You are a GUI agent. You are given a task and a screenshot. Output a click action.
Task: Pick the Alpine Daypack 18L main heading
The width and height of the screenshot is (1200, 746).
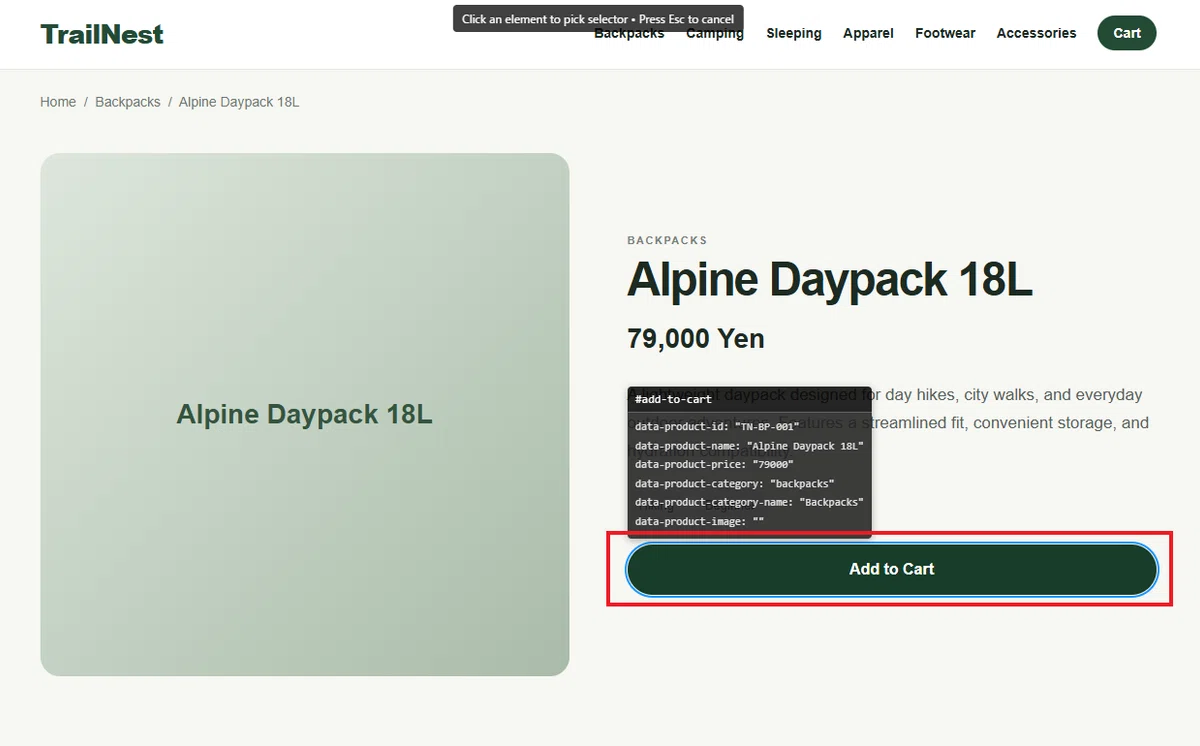coord(829,280)
